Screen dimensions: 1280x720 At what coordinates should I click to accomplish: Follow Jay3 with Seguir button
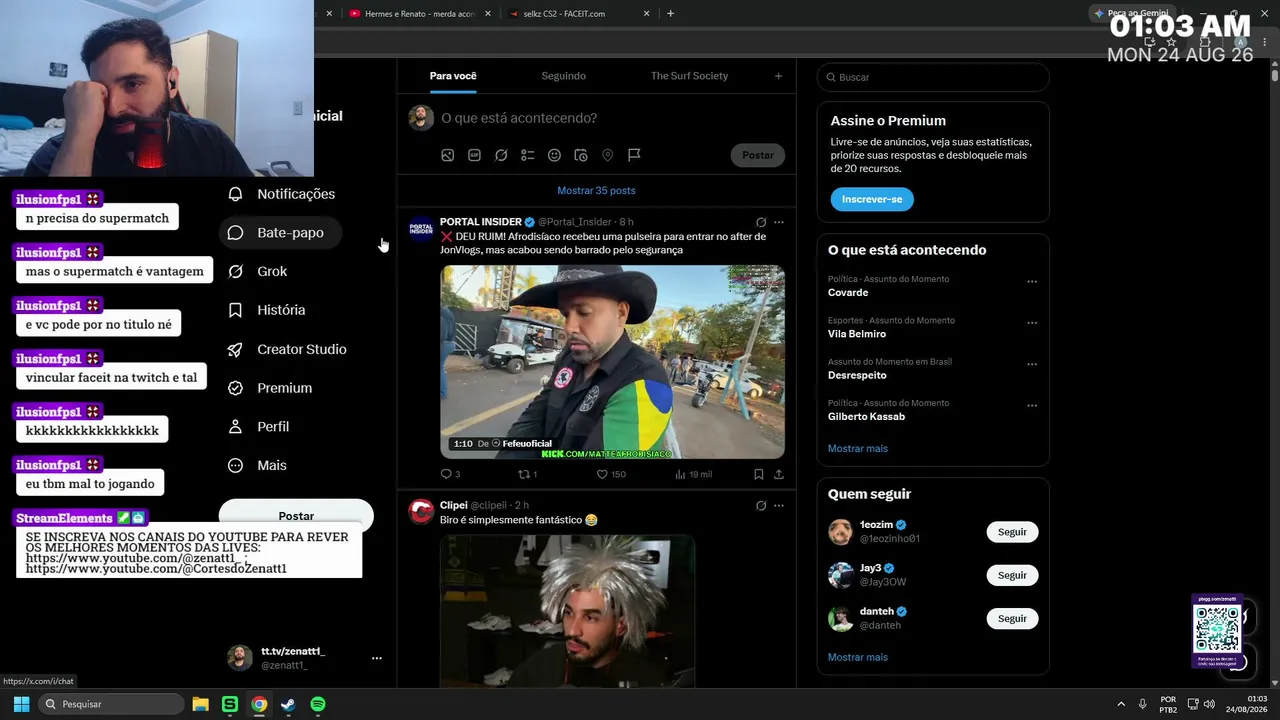click(1012, 575)
